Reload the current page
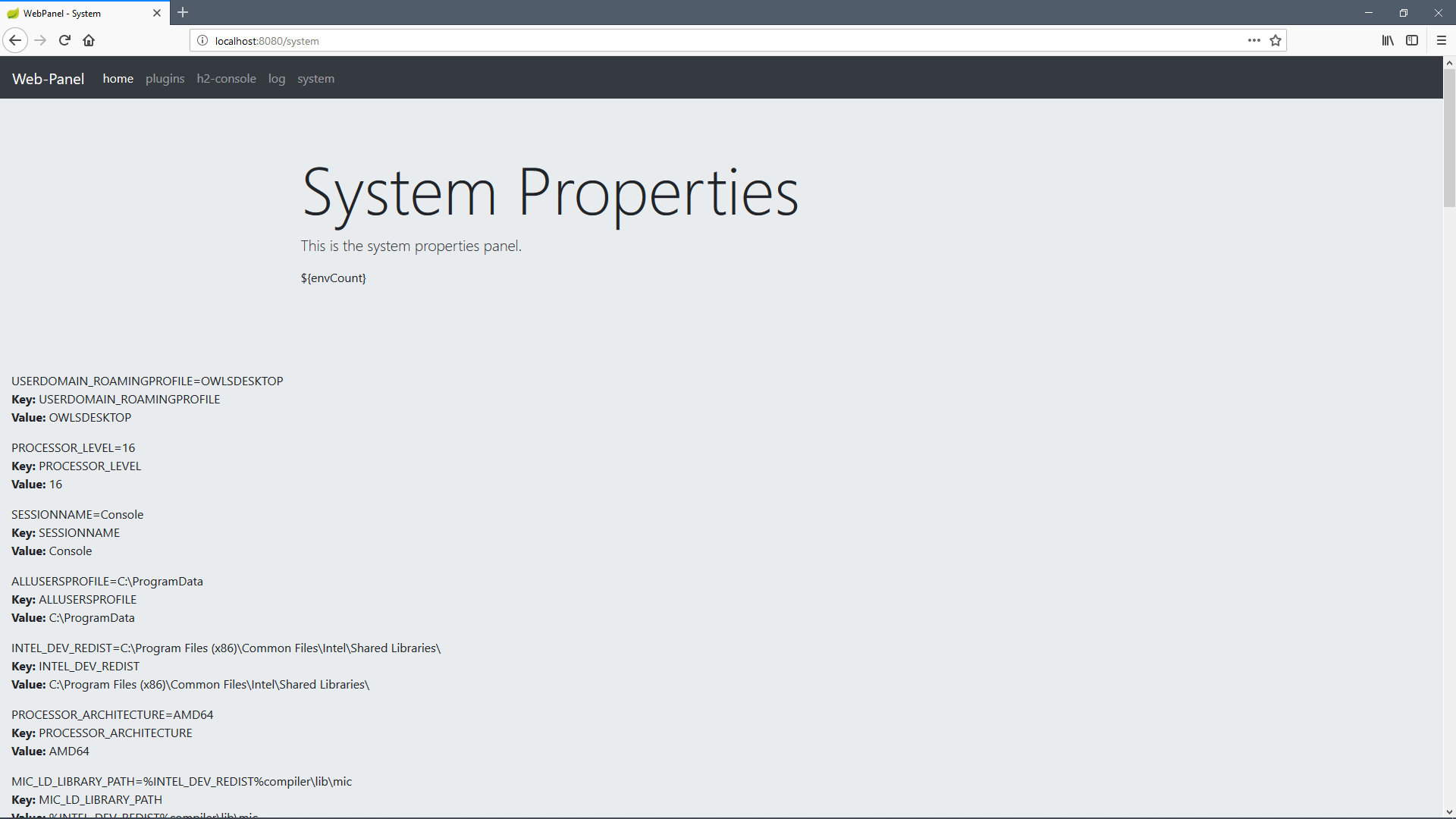Viewport: 1456px width, 819px height. 65,40
